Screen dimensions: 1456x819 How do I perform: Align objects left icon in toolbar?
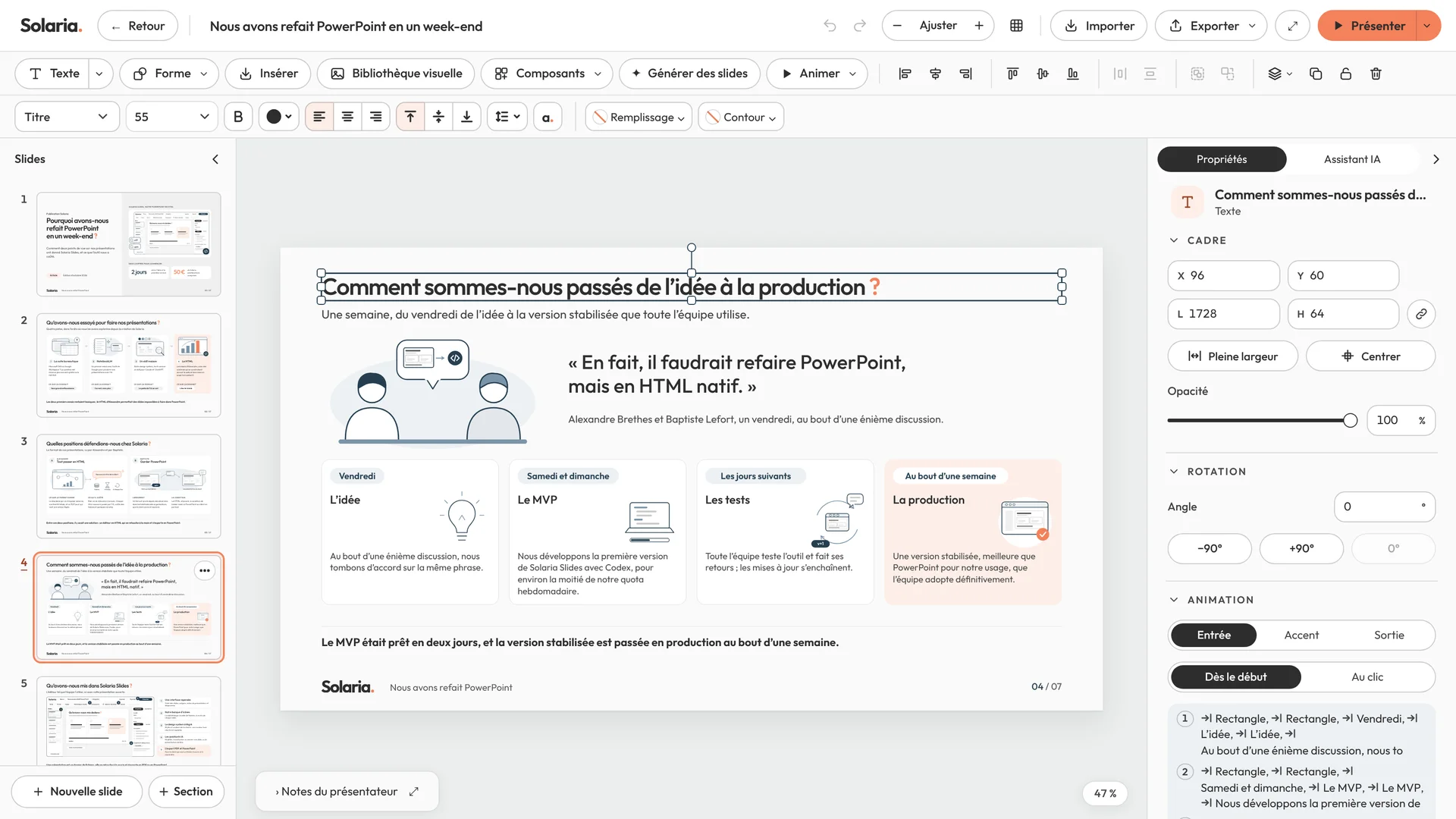[905, 74]
